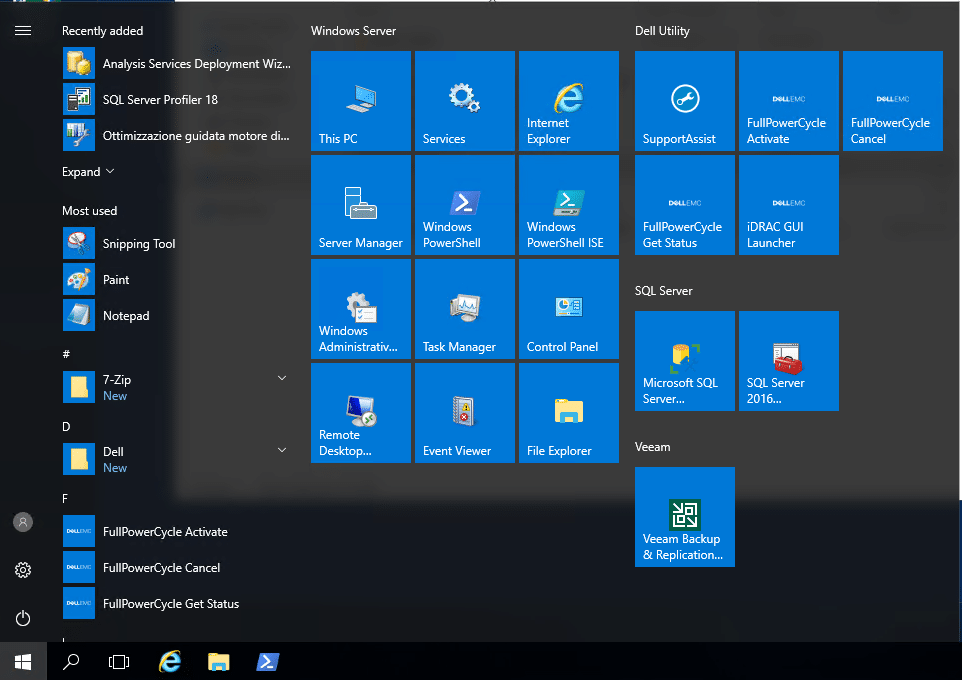Image resolution: width=962 pixels, height=680 pixels.
Task: Click the Start button on taskbar
Action: pos(23,662)
